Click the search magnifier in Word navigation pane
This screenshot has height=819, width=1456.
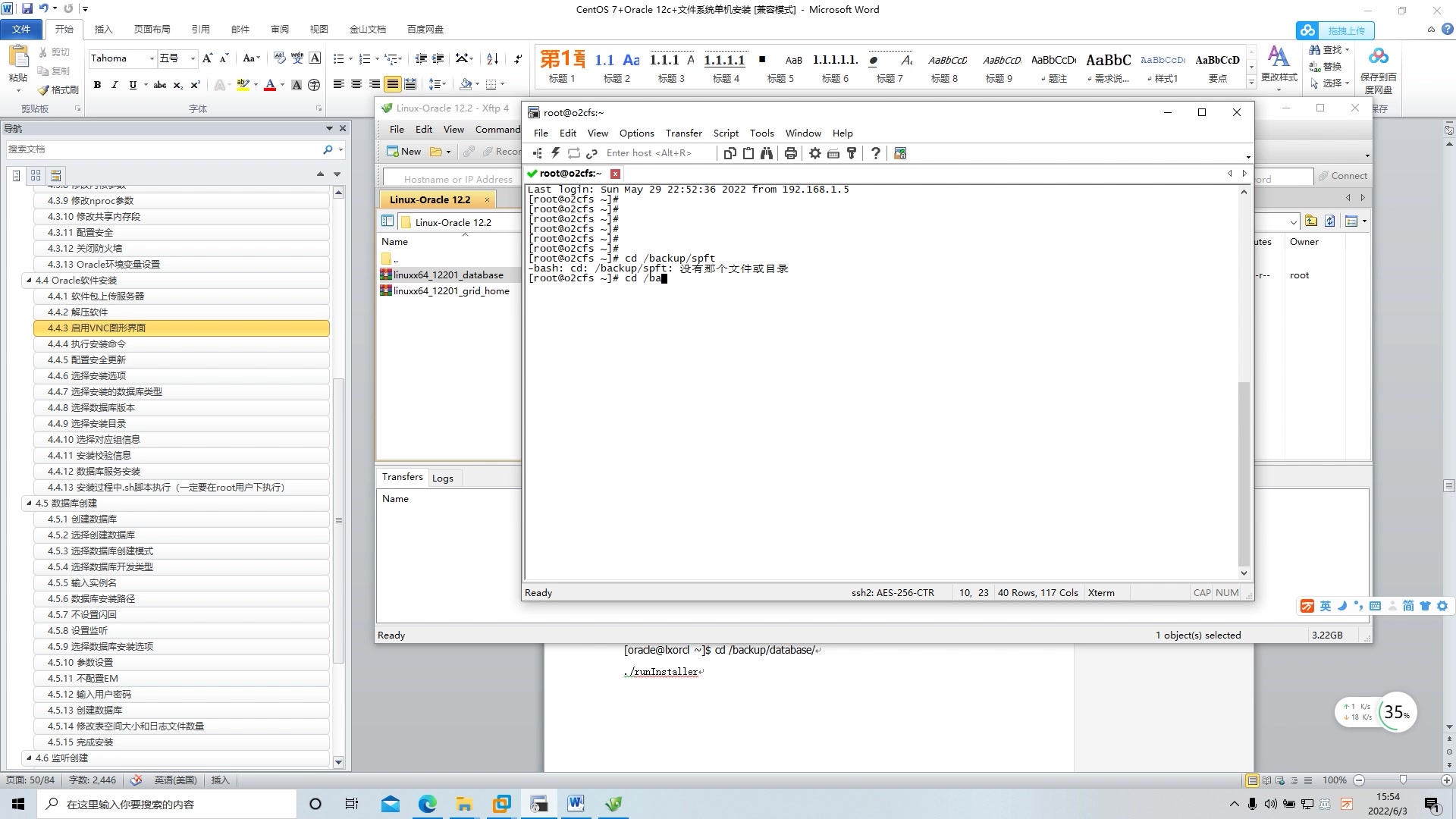tap(328, 149)
